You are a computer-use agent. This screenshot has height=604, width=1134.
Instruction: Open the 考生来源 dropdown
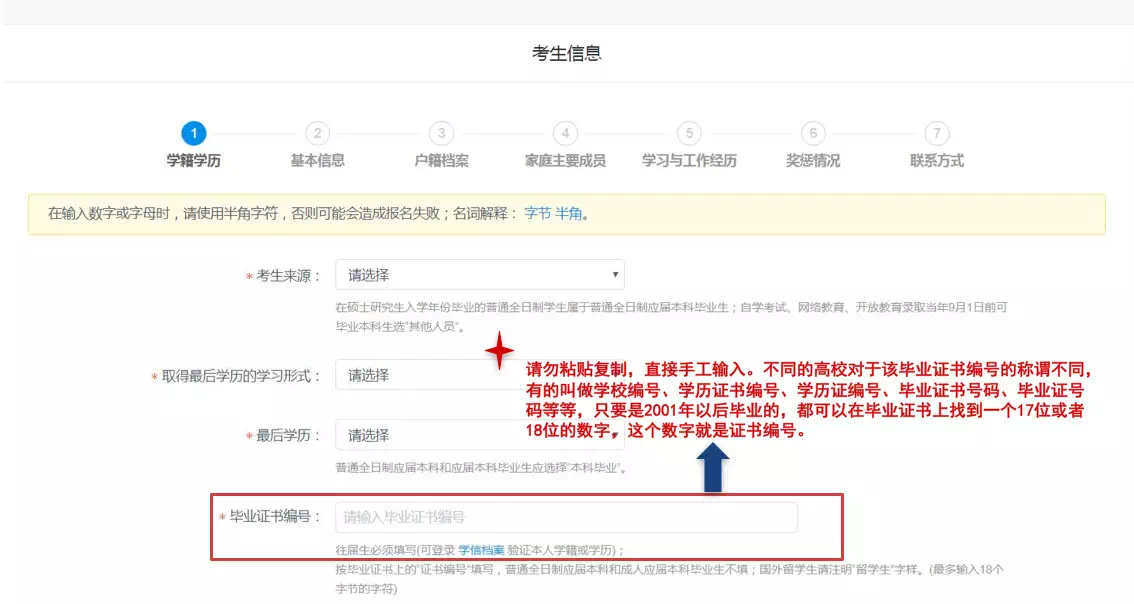(479, 275)
